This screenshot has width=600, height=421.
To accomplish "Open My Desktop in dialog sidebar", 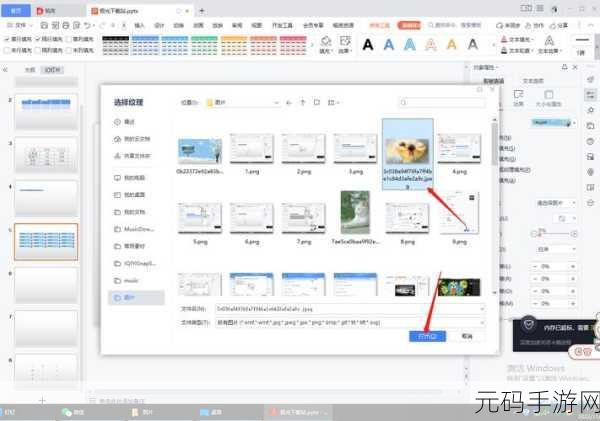I will (x=129, y=195).
